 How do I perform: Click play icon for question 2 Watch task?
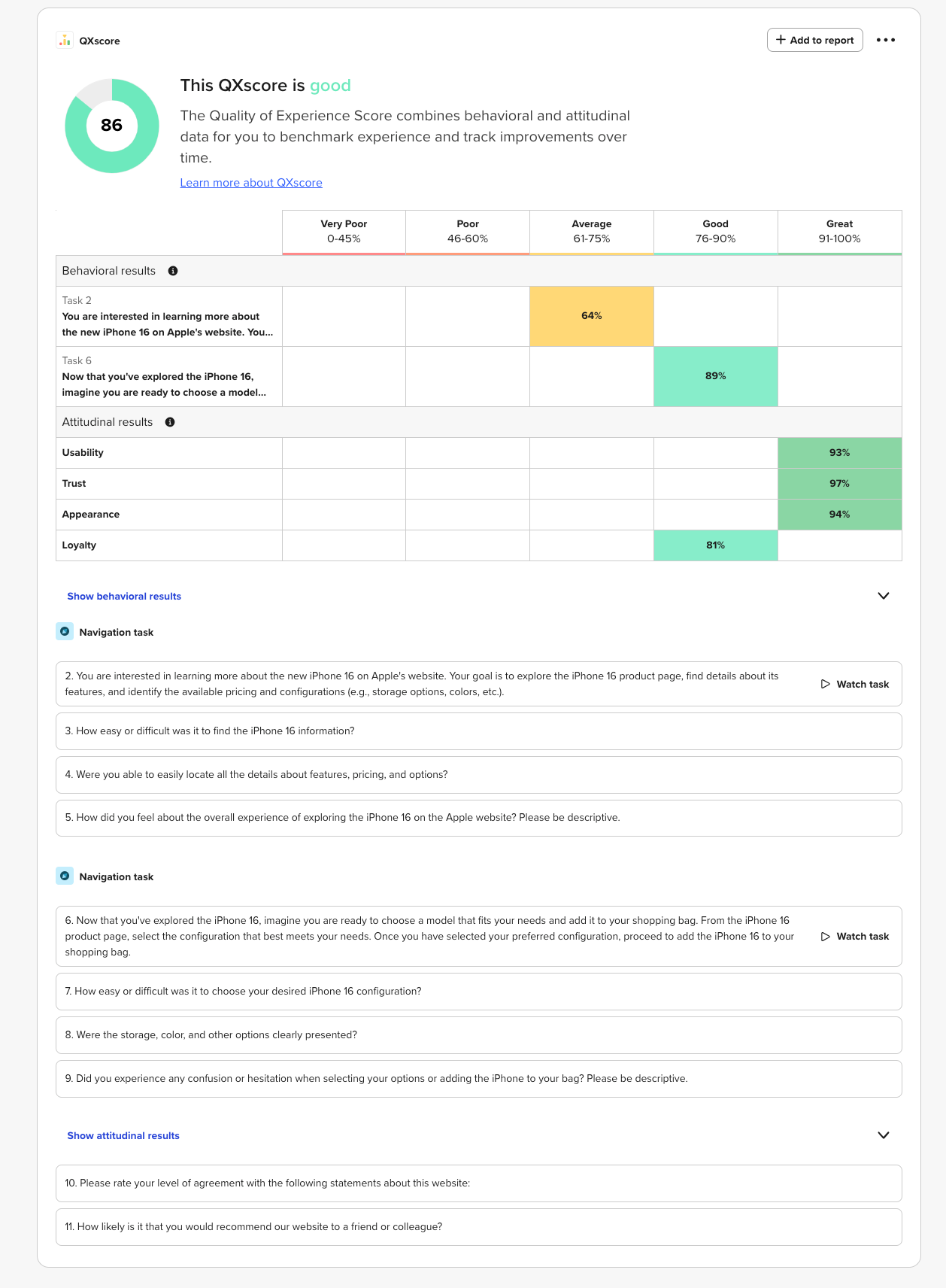click(x=826, y=684)
